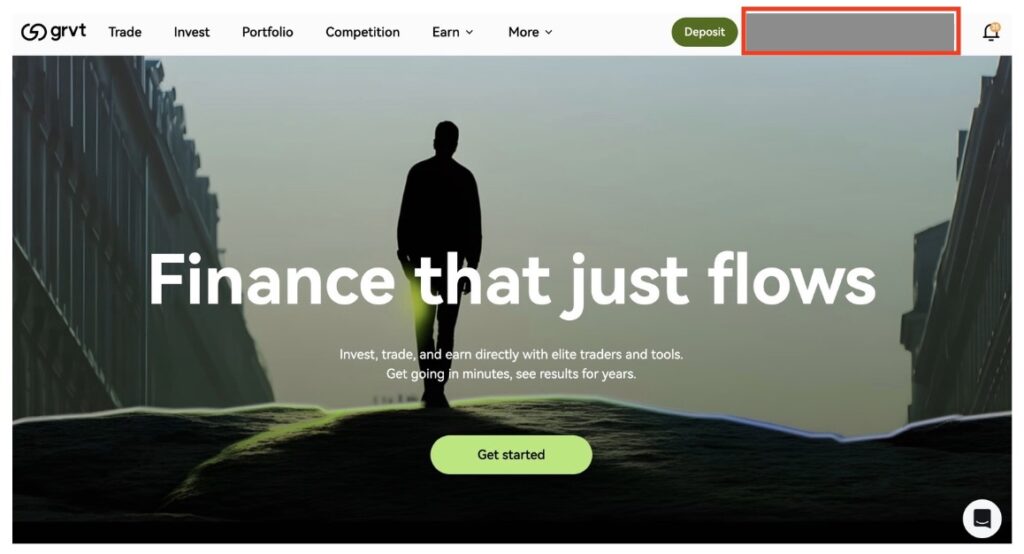1024x554 pixels.
Task: Open the notifications bell
Action: pos(991,32)
